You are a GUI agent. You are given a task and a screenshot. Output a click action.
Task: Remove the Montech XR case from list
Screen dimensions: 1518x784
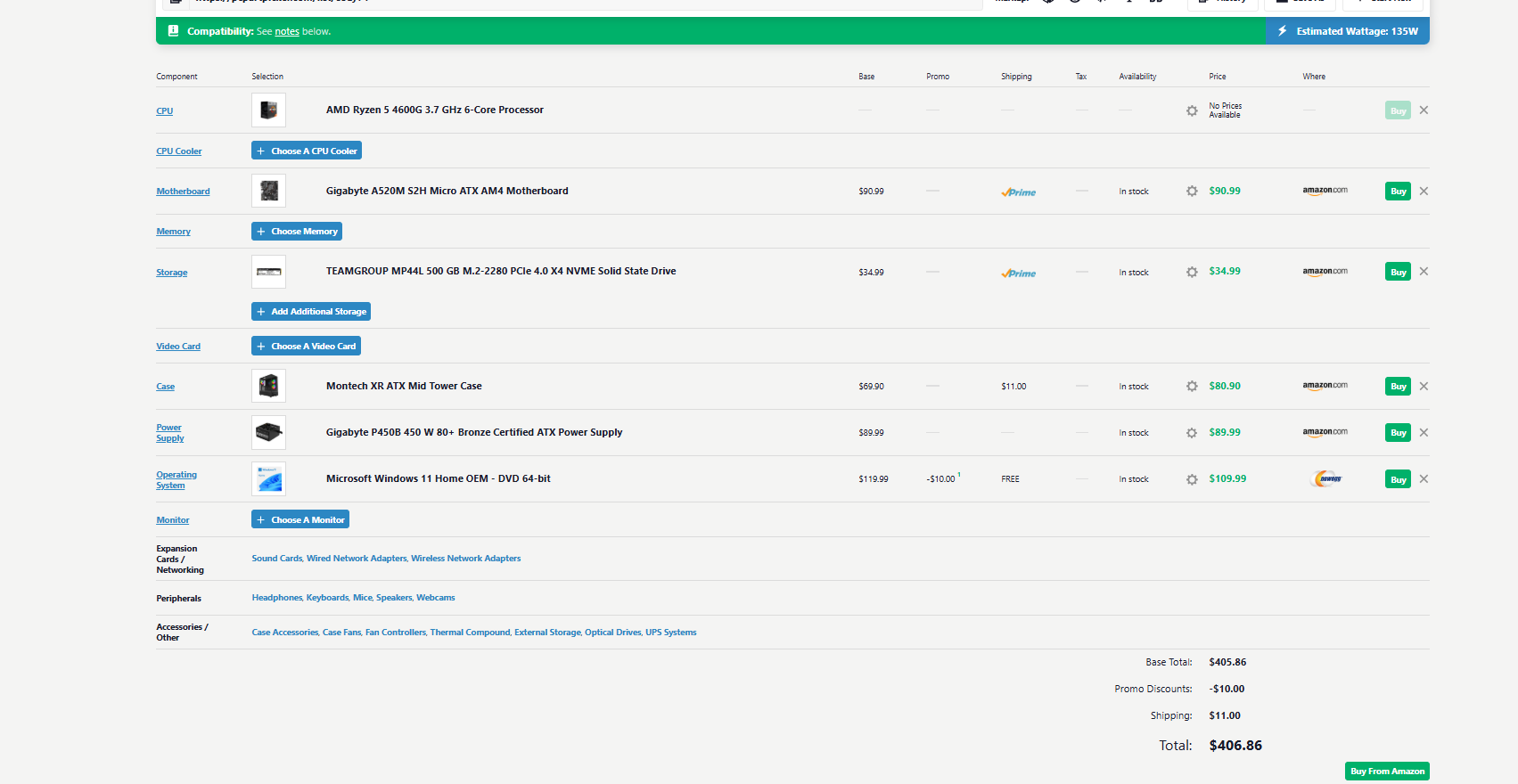tap(1424, 386)
